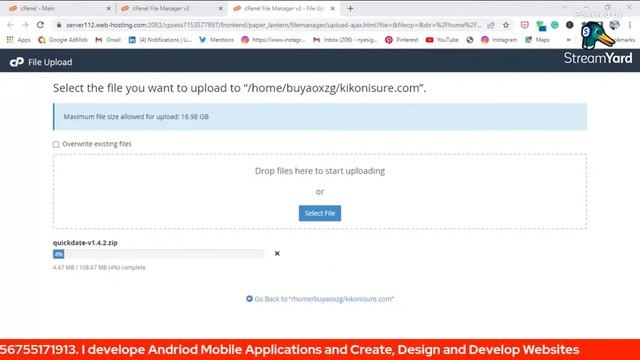Click the Go Back to /home/buyaoxzg/kikonisure.com link
The width and height of the screenshot is (640, 360).
(320, 299)
